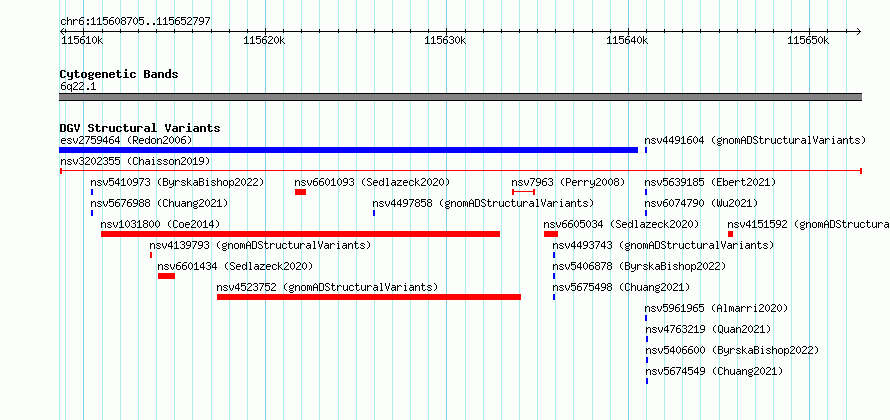Click the 115620k ruler position

(263, 40)
